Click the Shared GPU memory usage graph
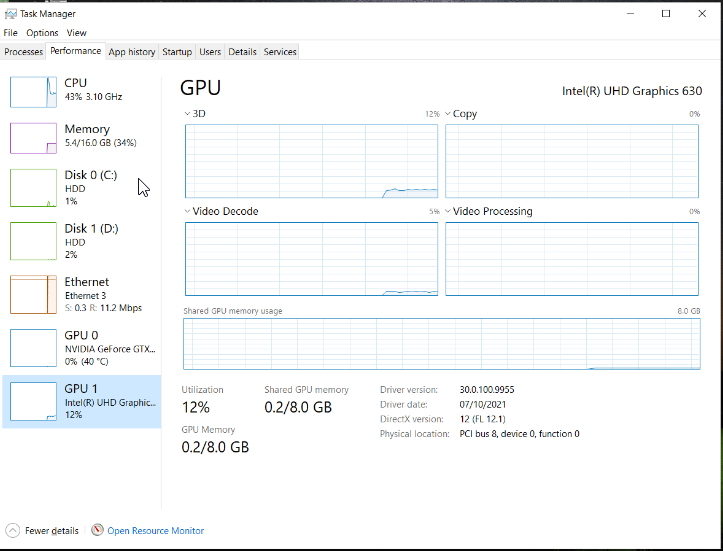Image resolution: width=723 pixels, height=551 pixels. pyautogui.click(x=442, y=344)
